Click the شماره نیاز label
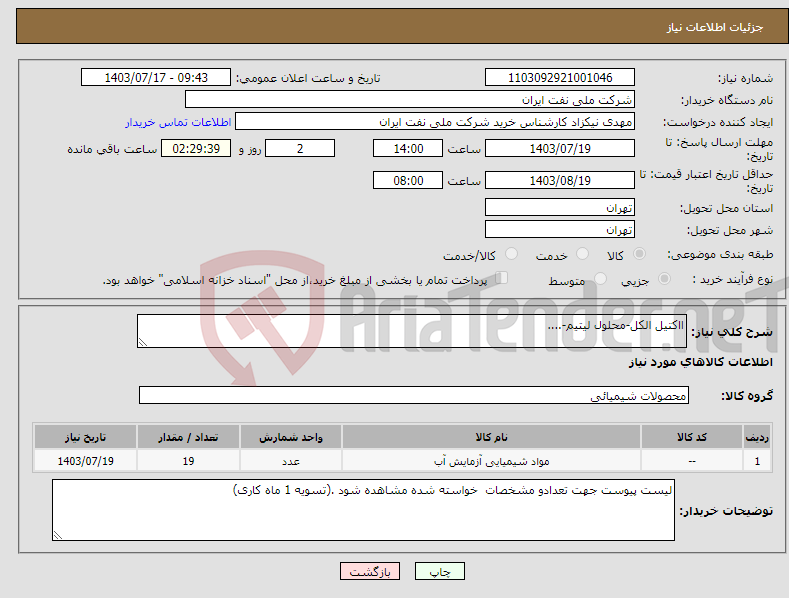This screenshot has width=789, height=598. pyautogui.click(x=745, y=79)
